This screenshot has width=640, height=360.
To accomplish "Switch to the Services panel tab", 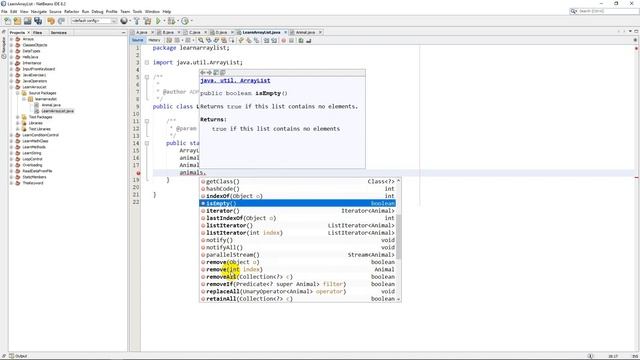I will pos(59,32).
